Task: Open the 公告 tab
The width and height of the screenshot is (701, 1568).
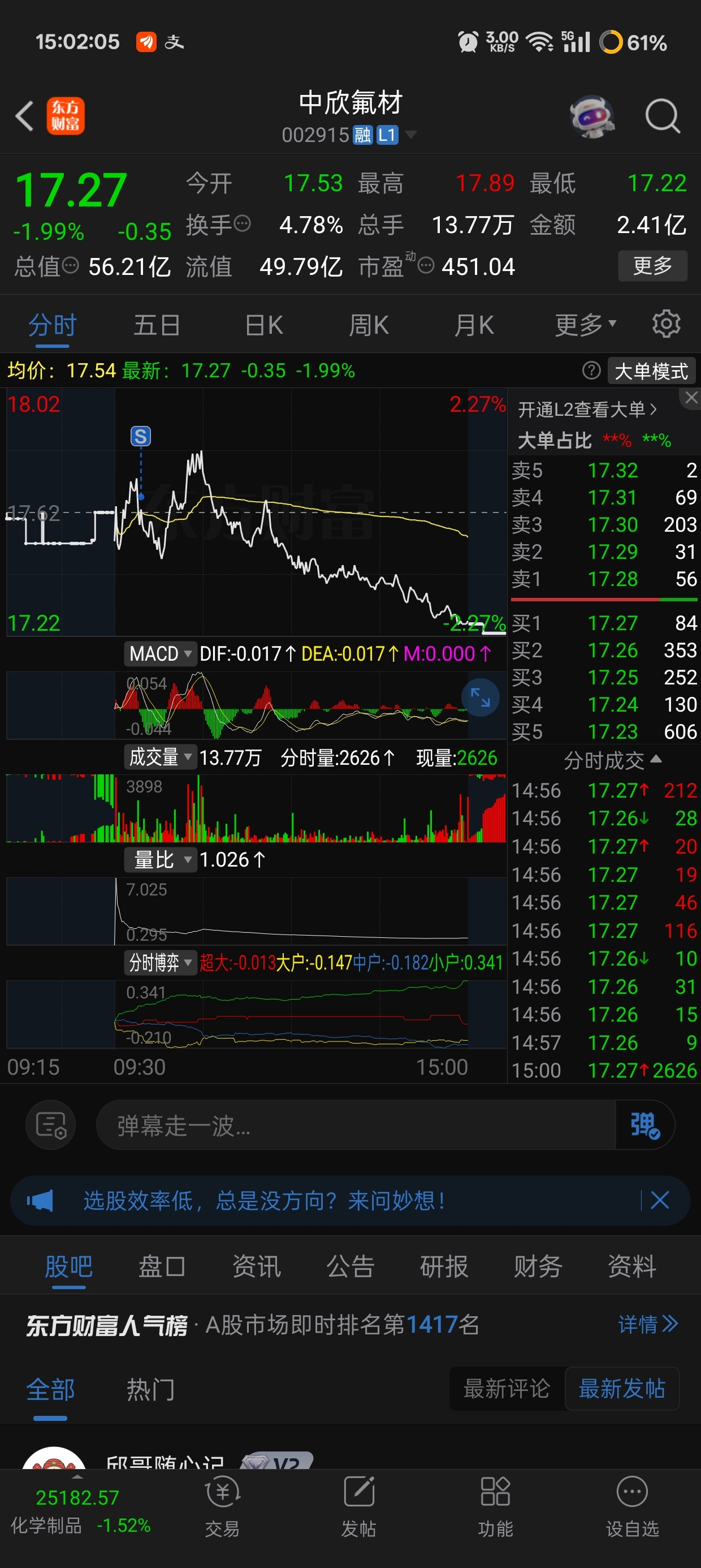Action: 350,1267
